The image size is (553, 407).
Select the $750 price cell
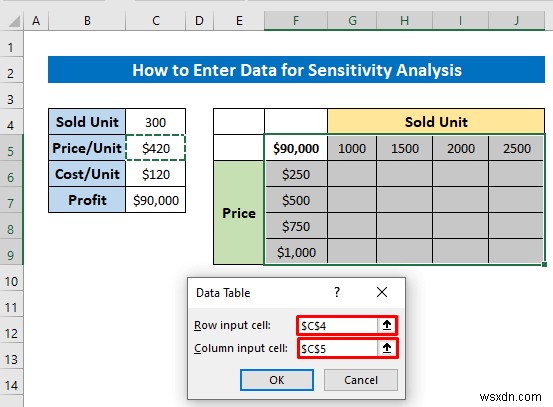click(x=296, y=226)
